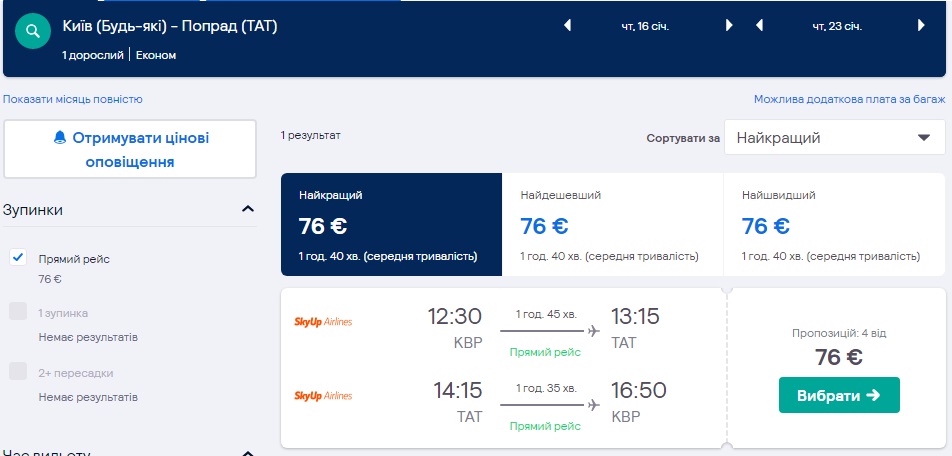Click return flight SkyUp Airlines logo
Screen dimensions: 952x456
(x=323, y=396)
